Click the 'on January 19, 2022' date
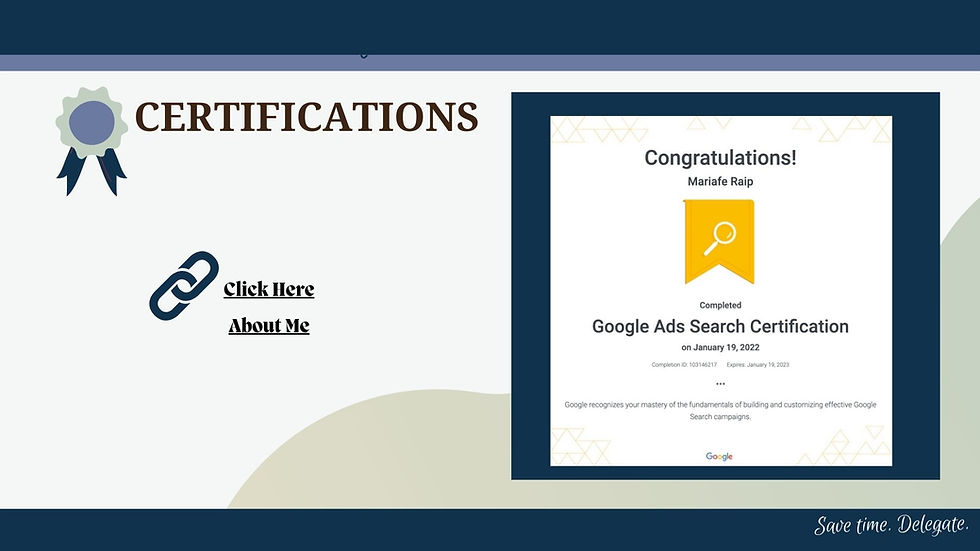 720,347
